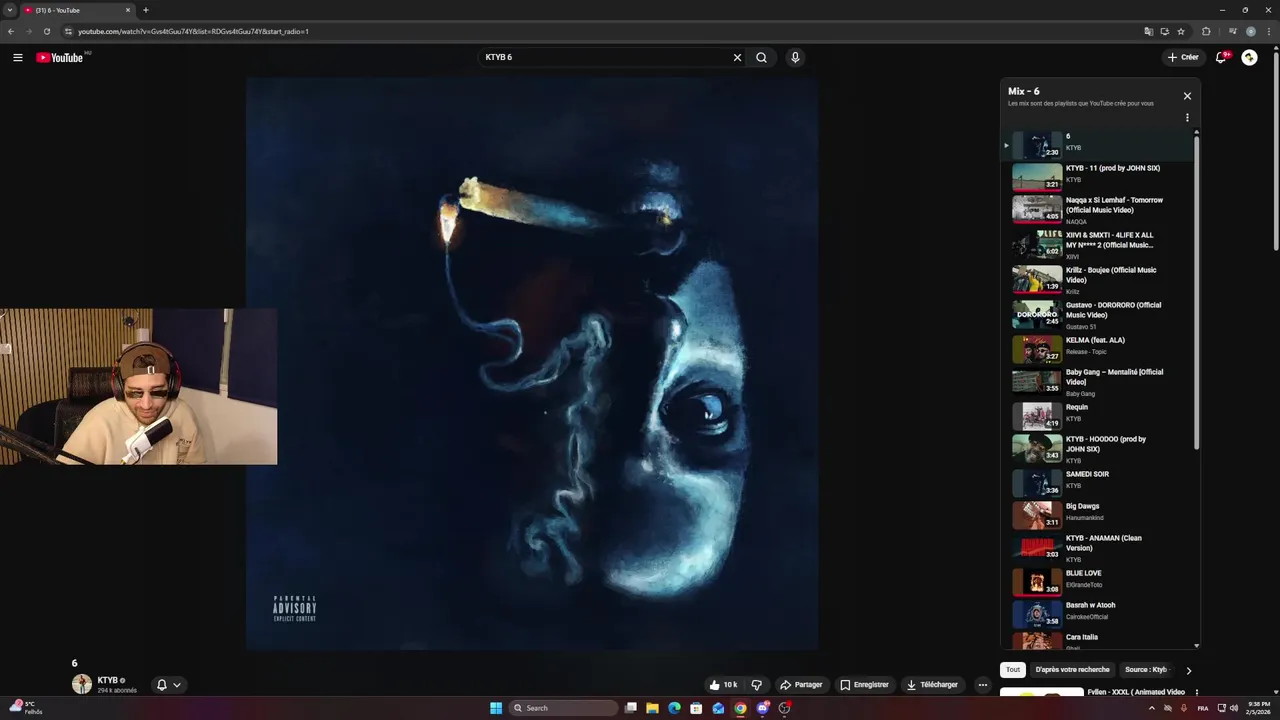Image resolution: width=1280 pixels, height=720 pixels.
Task: Dislike the video with thumbs down
Action: click(756, 685)
